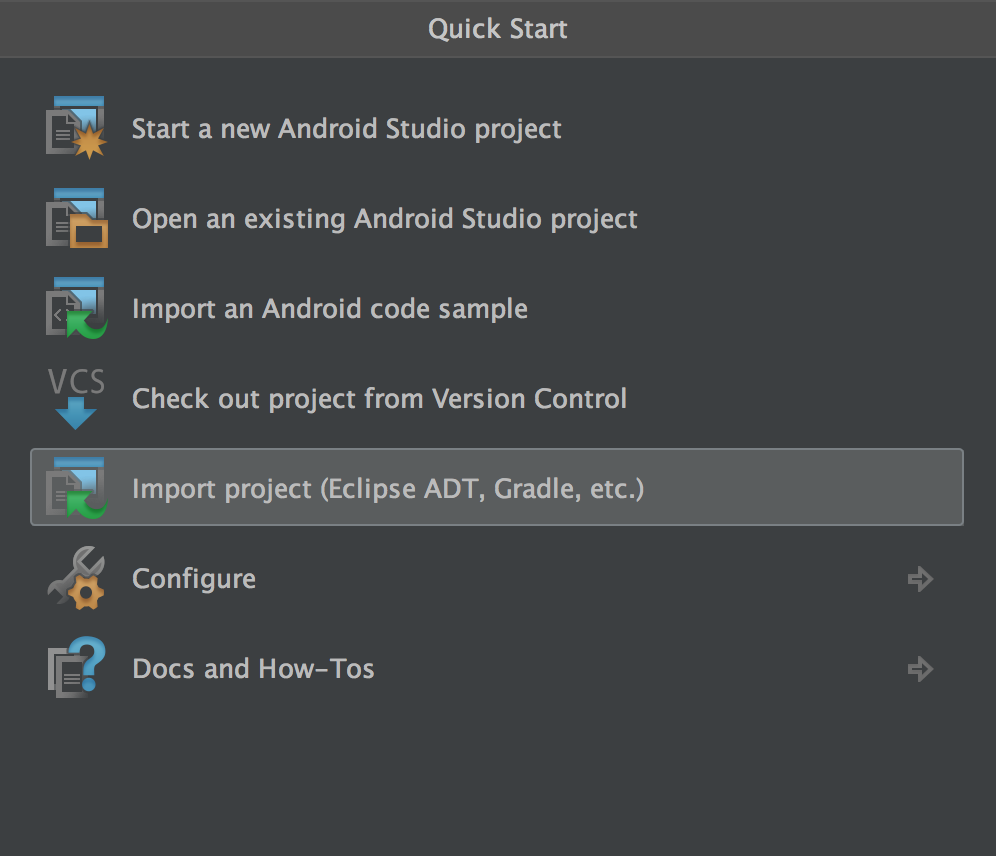This screenshot has width=996, height=856.
Task: Click the Docs question mark icon
Action: (x=76, y=667)
